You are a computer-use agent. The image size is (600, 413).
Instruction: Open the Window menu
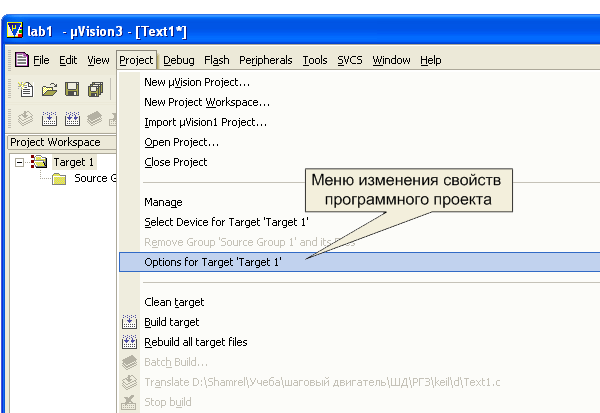pyautogui.click(x=391, y=60)
